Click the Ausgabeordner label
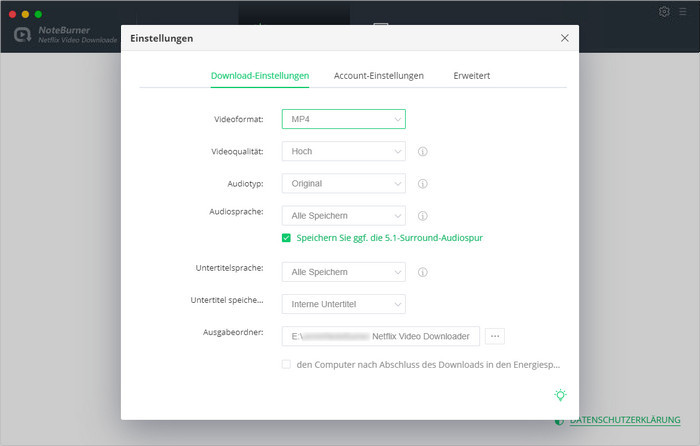The height and width of the screenshot is (446, 700). pos(233,332)
